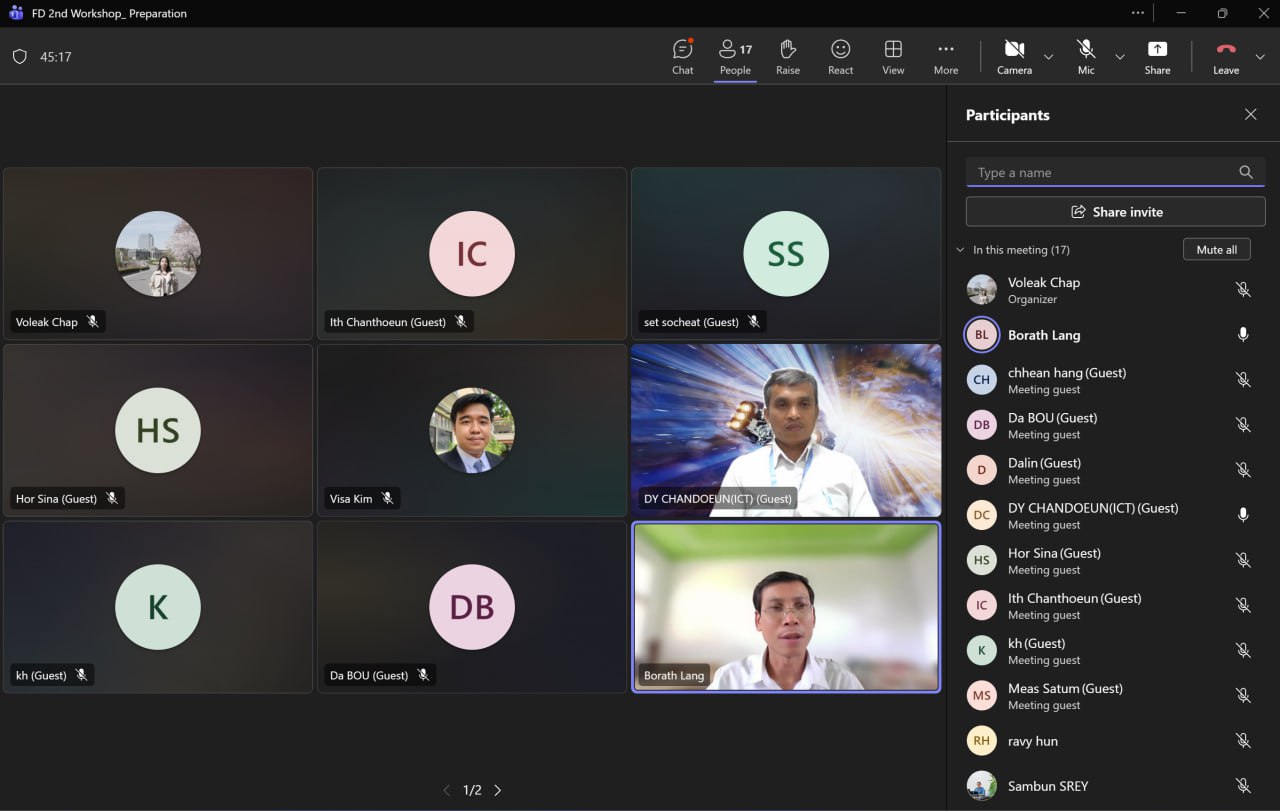
Task: Close the Participants panel
Action: (x=1250, y=115)
